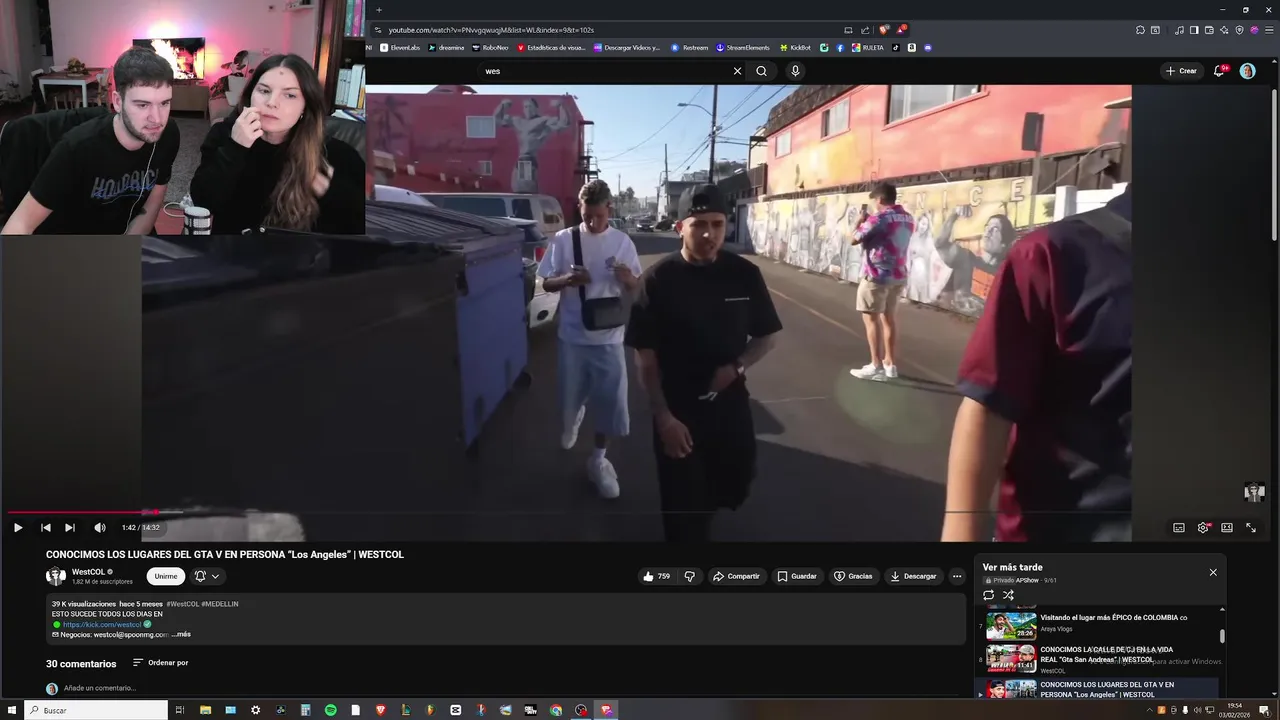Play the YouTube video

click(18, 528)
